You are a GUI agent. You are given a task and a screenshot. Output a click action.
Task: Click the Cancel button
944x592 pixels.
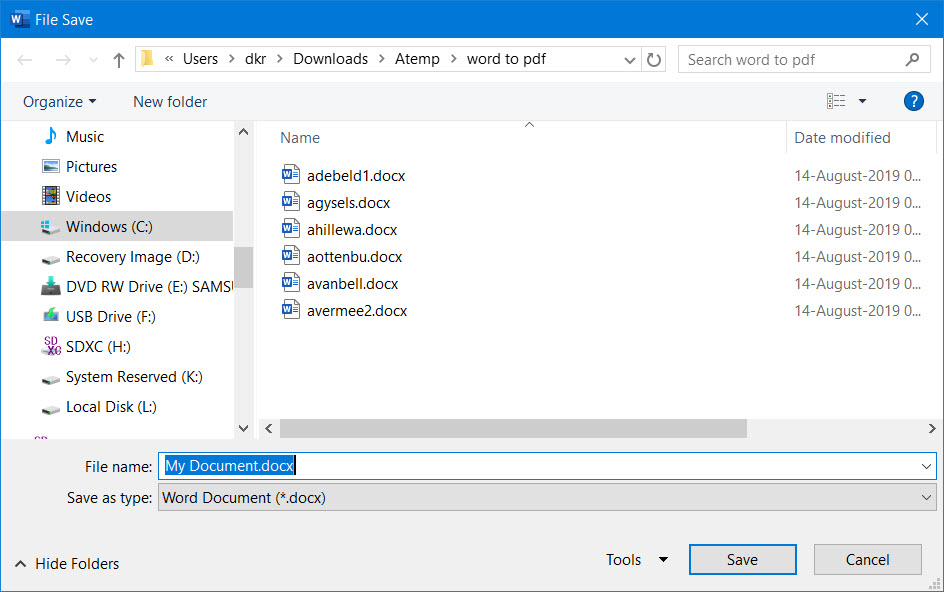tap(867, 559)
